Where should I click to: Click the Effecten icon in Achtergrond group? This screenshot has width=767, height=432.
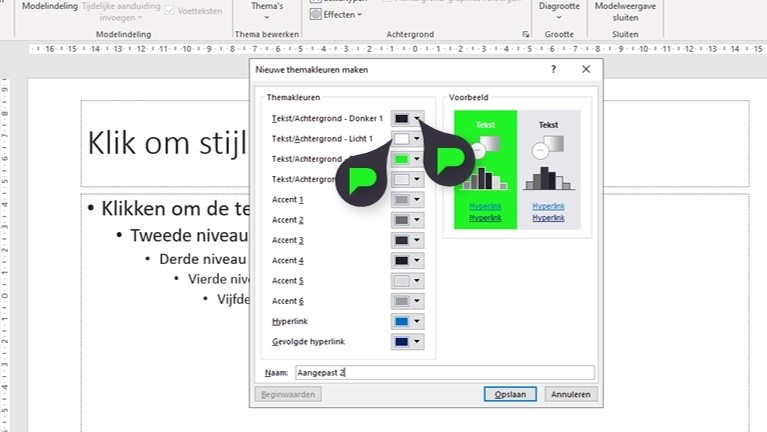[x=316, y=15]
